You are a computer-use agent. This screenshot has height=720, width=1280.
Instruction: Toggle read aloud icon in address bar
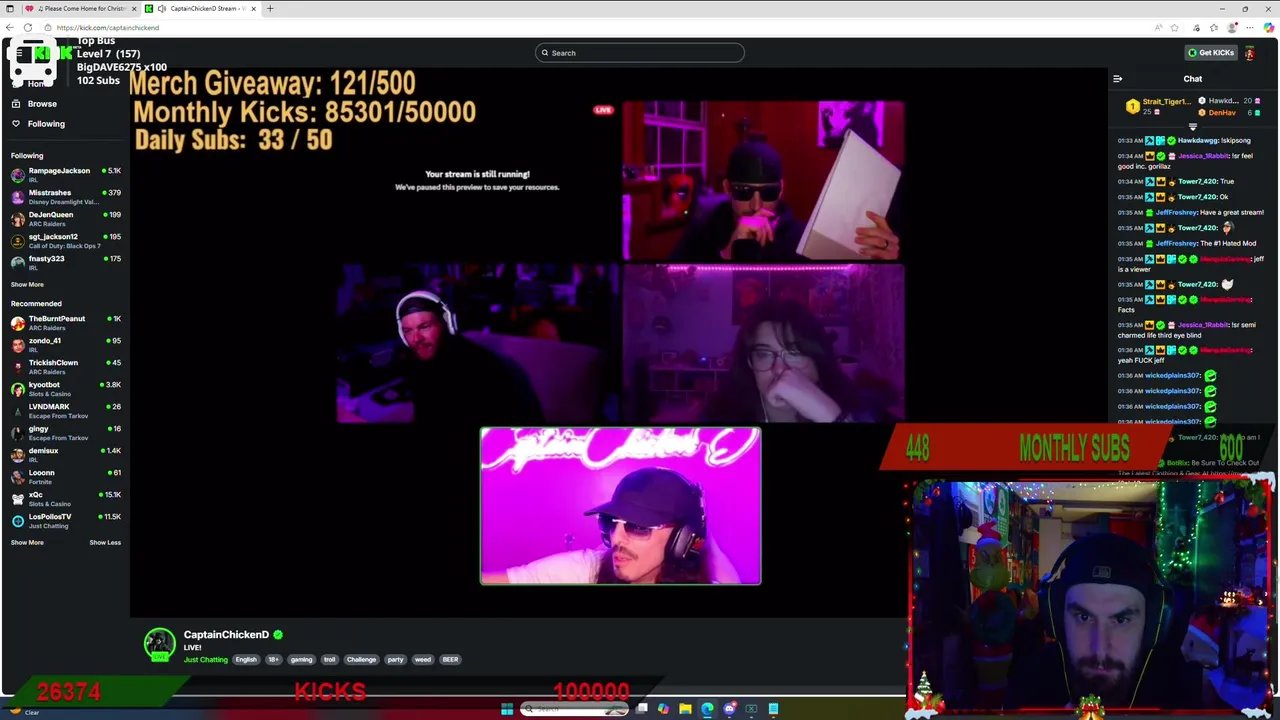coord(1159,28)
